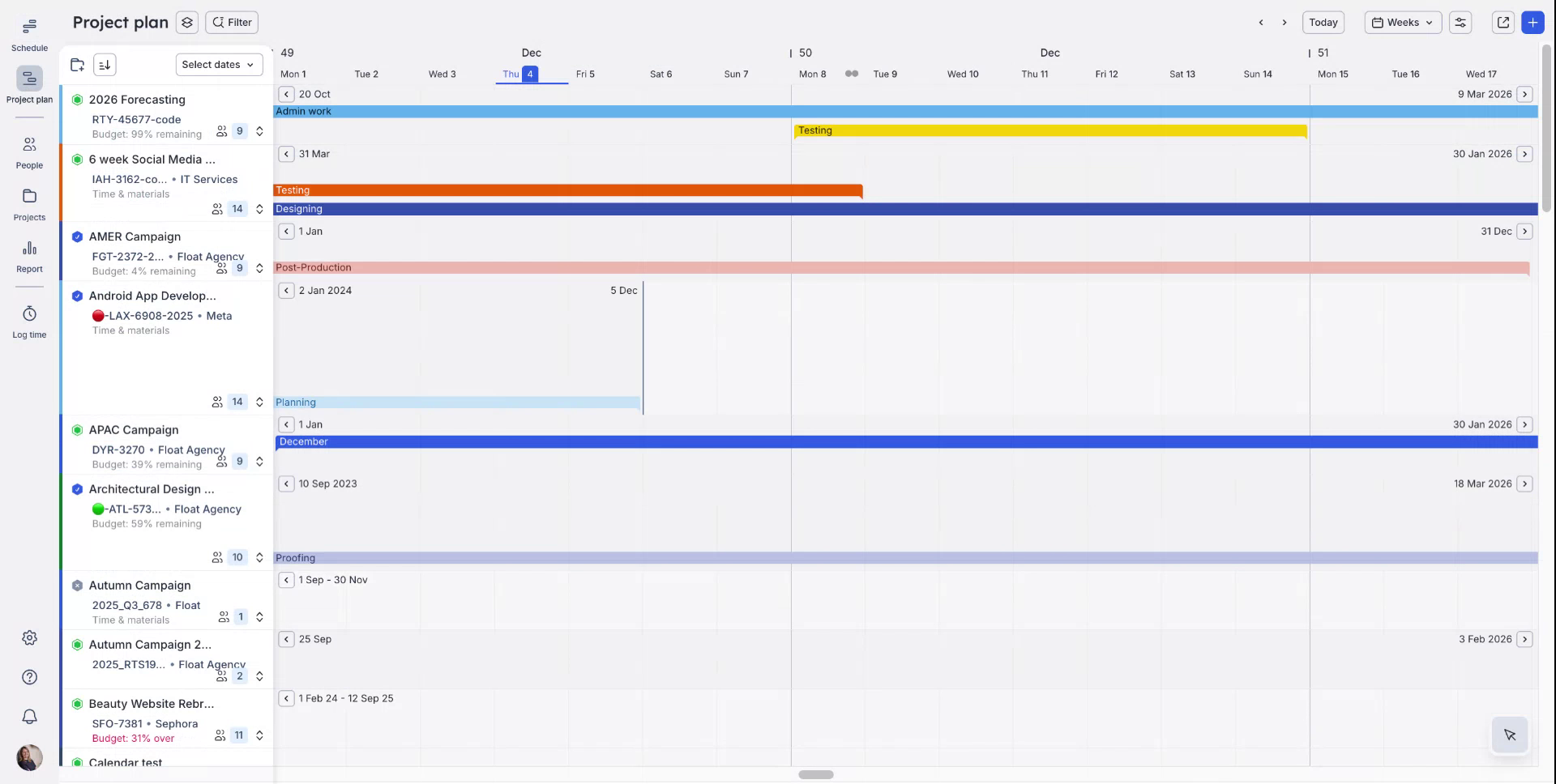Switch to the Schedule tab
The image size is (1556, 784).
coord(29,32)
